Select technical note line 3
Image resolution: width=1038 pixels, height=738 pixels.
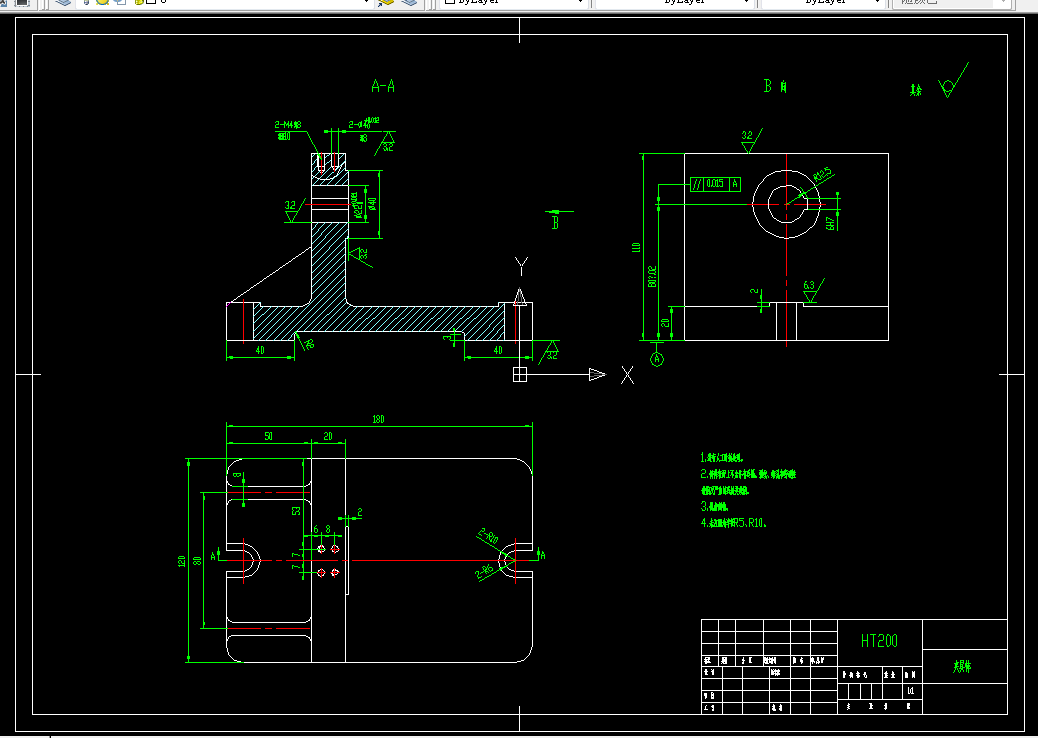coord(714,507)
